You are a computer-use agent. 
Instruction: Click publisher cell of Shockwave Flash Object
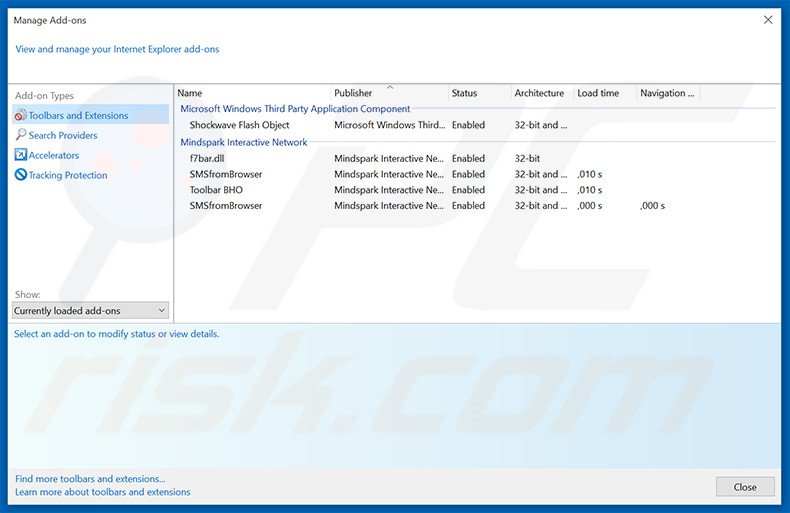point(389,125)
